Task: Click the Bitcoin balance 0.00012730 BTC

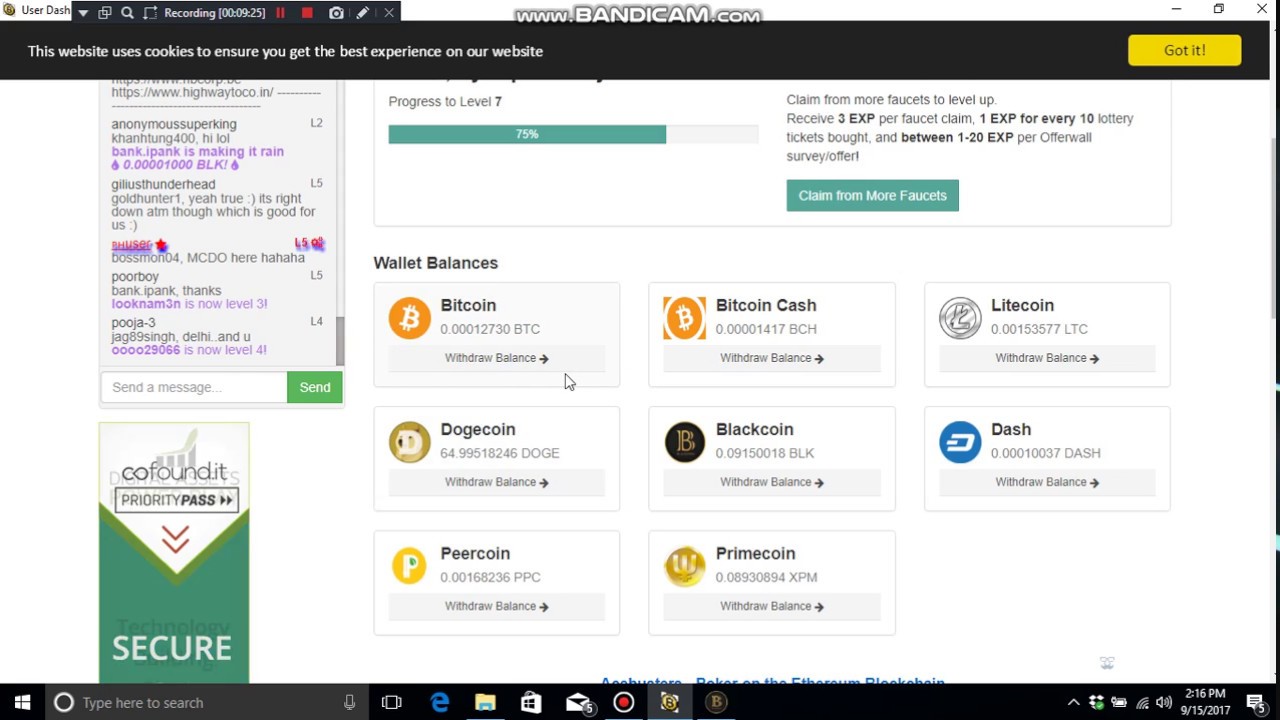Action: click(490, 329)
